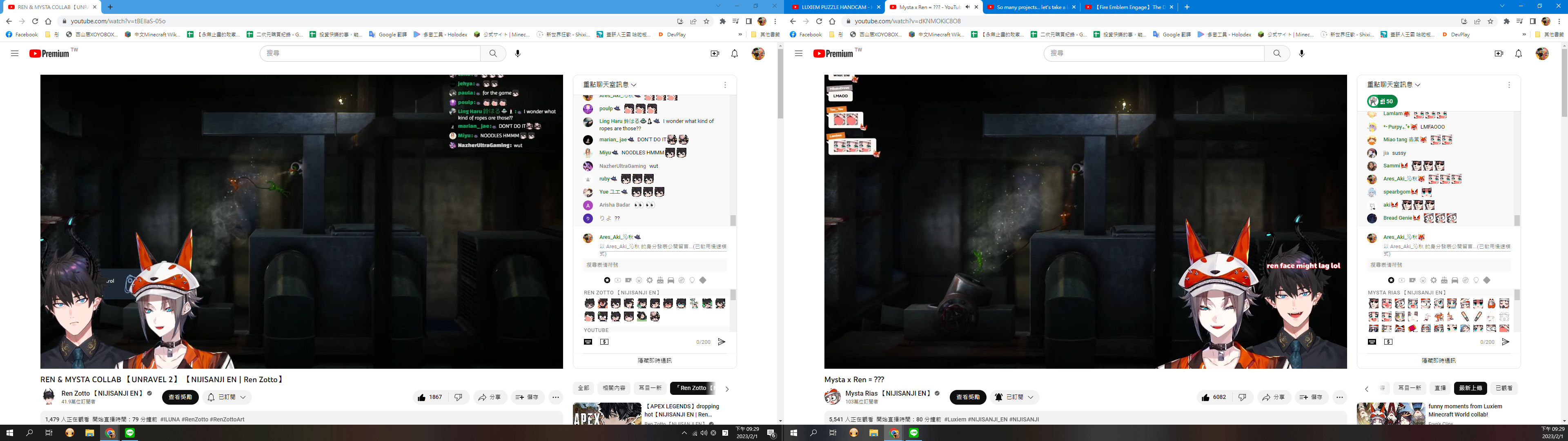Open Create video menu in left window
The height and width of the screenshot is (441, 1568).
715,53
